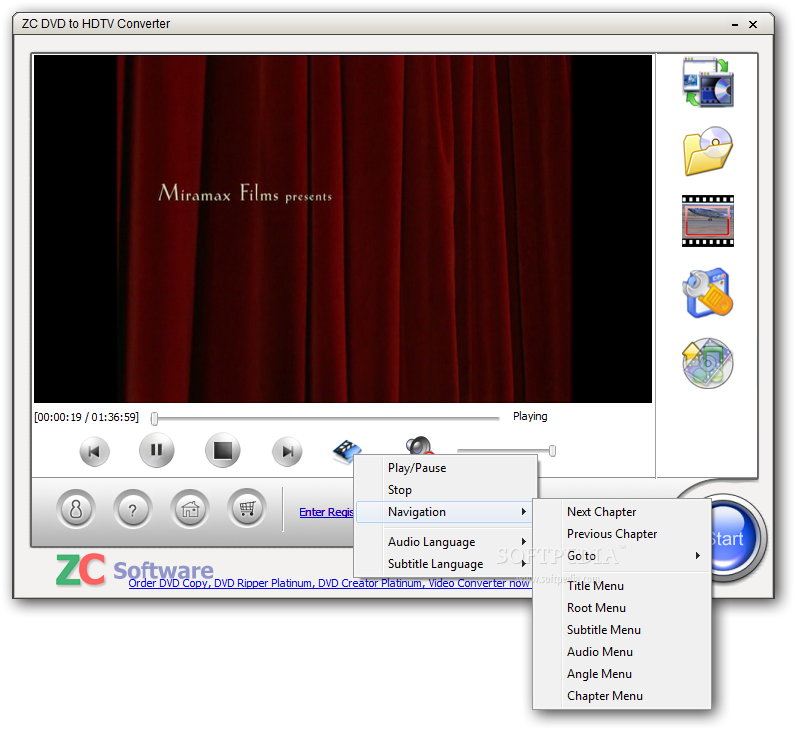Image resolution: width=795 pixels, height=730 pixels.
Task: Select Previous Chapter in the submenu
Action: pos(622,534)
